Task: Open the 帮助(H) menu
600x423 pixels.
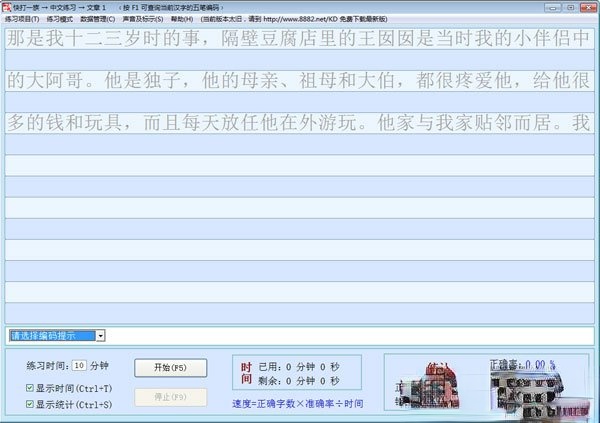Action: [181, 19]
